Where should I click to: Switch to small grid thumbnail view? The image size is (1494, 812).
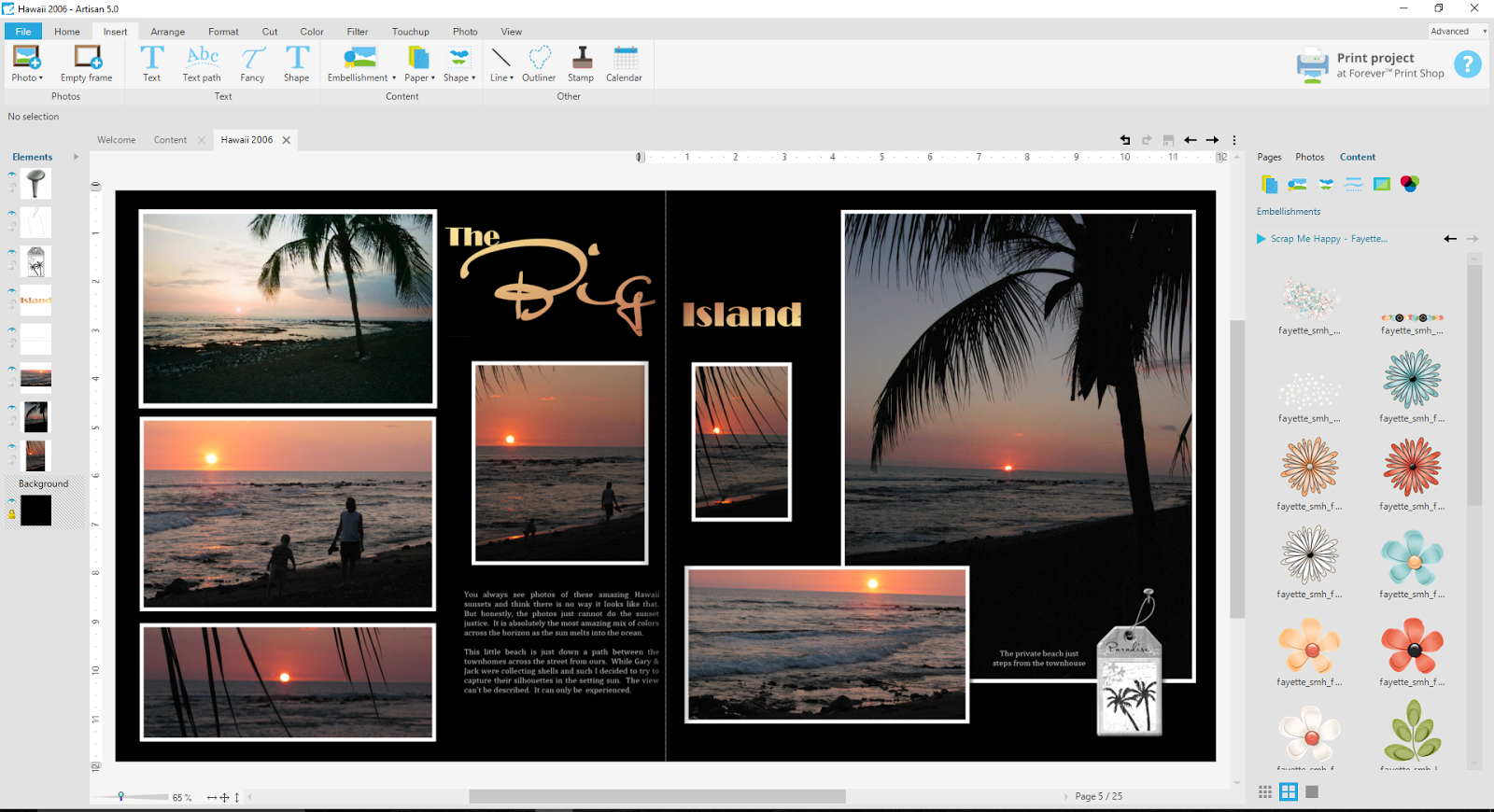[x=1265, y=791]
